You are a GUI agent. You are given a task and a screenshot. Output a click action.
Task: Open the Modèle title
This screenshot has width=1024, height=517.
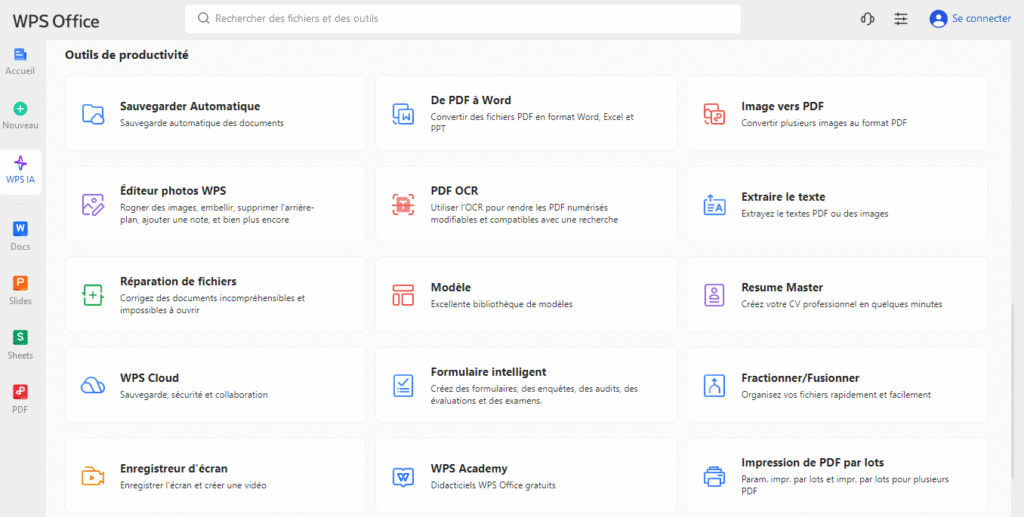[451, 287]
